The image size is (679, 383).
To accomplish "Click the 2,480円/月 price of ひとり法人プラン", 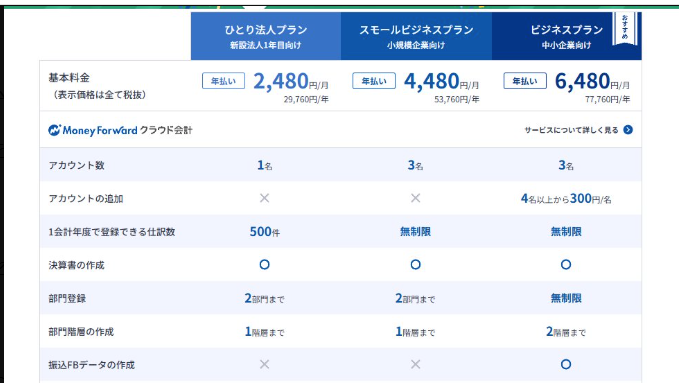I will pos(291,81).
